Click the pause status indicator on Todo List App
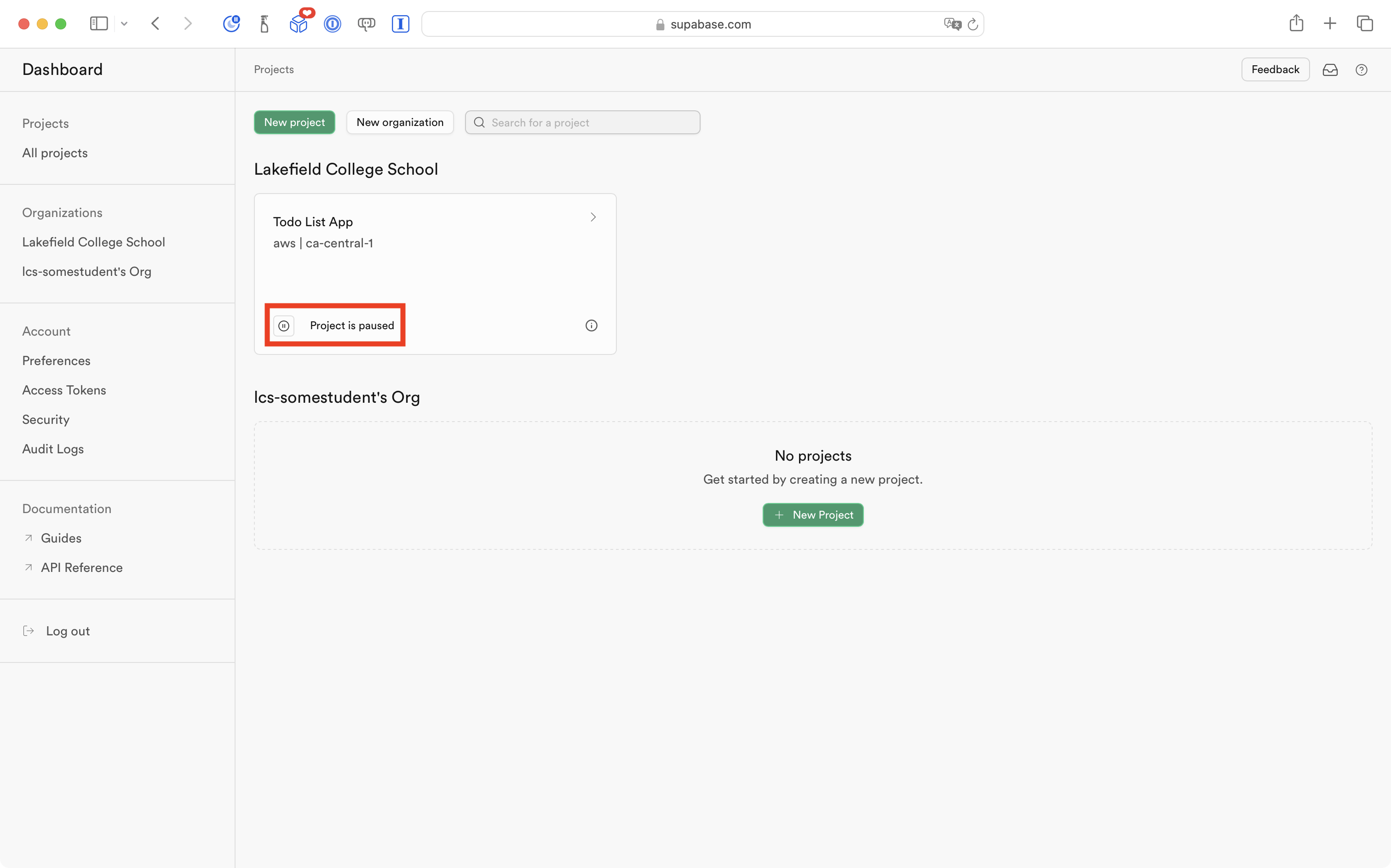 284,325
